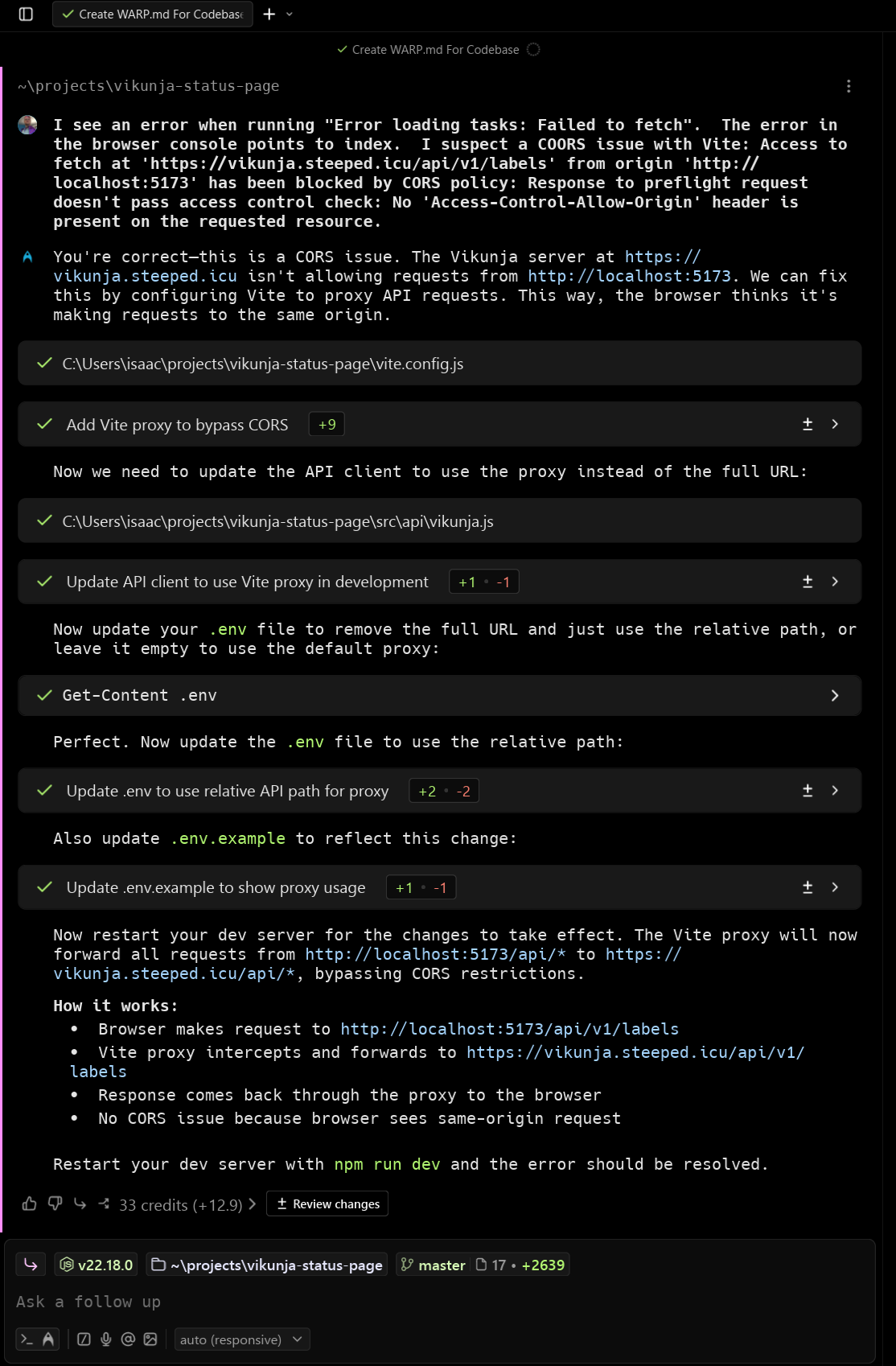Expand Update .env relative API path chevron
The height and width of the screenshot is (1366, 896).
(835, 791)
